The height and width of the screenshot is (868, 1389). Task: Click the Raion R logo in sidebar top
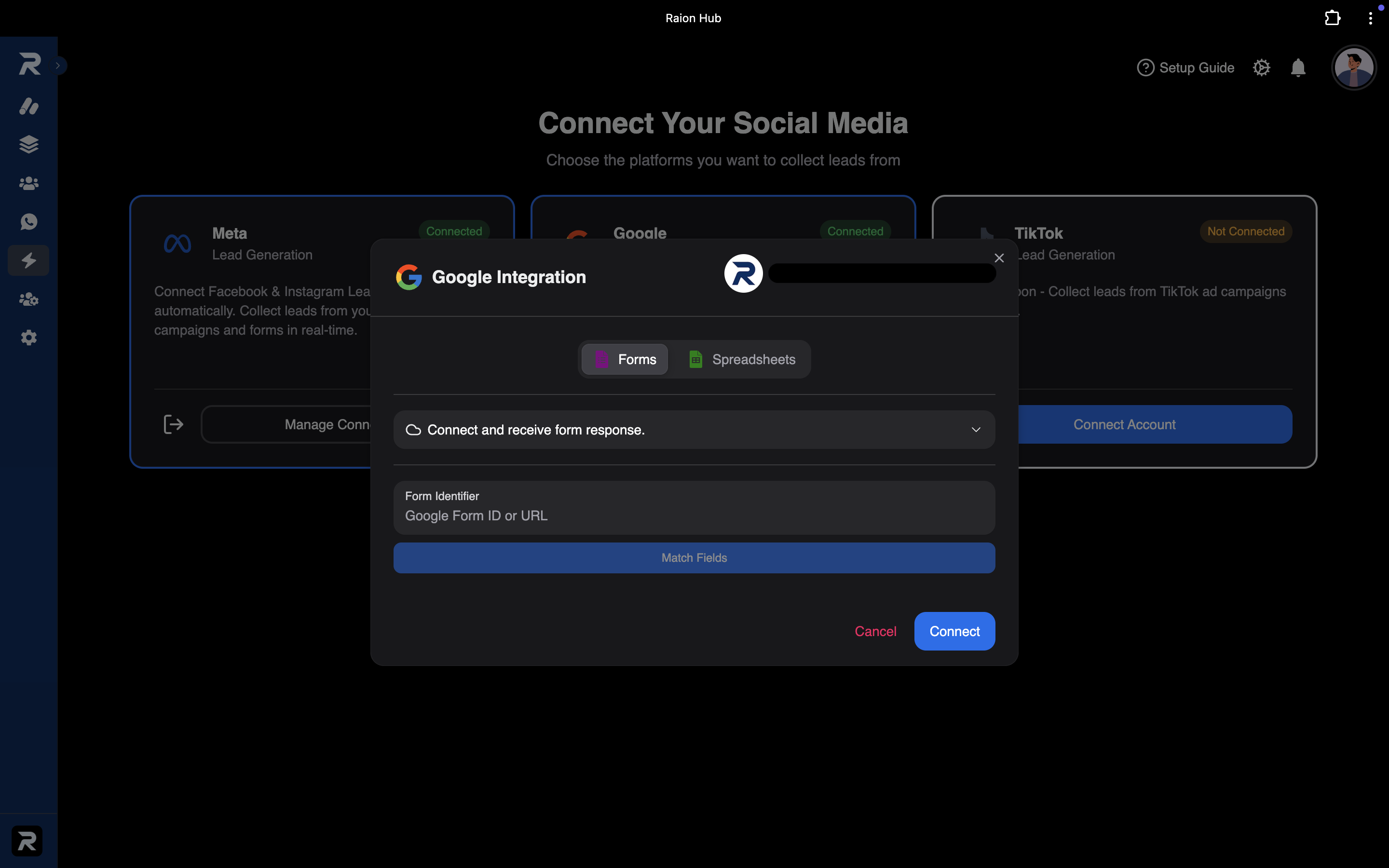tap(29, 64)
